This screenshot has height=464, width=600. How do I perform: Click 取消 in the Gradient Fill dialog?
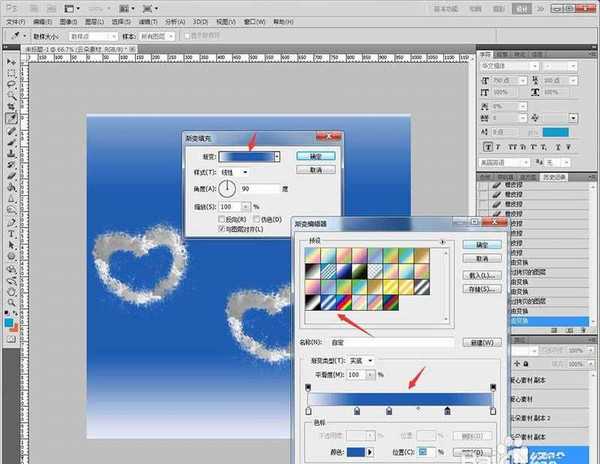(x=314, y=170)
